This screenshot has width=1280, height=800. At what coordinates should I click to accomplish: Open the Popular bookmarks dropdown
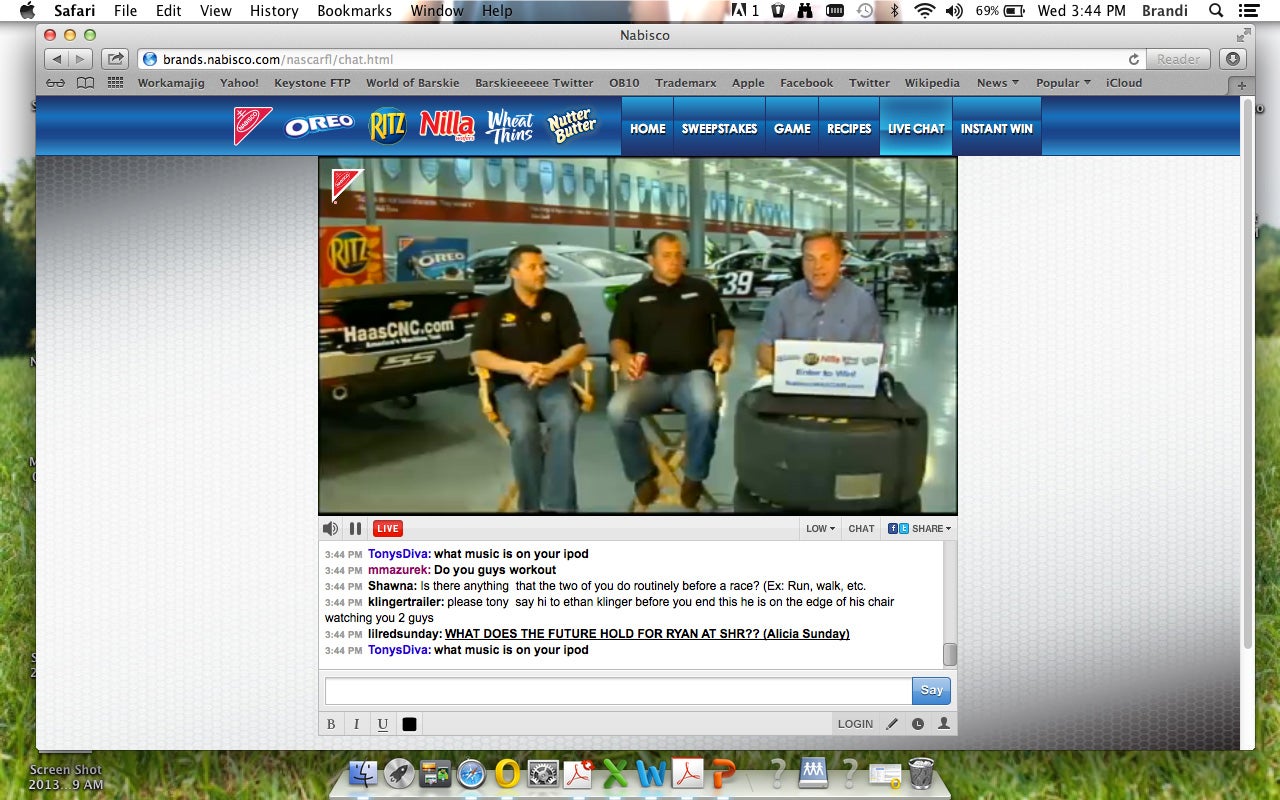(x=1063, y=83)
